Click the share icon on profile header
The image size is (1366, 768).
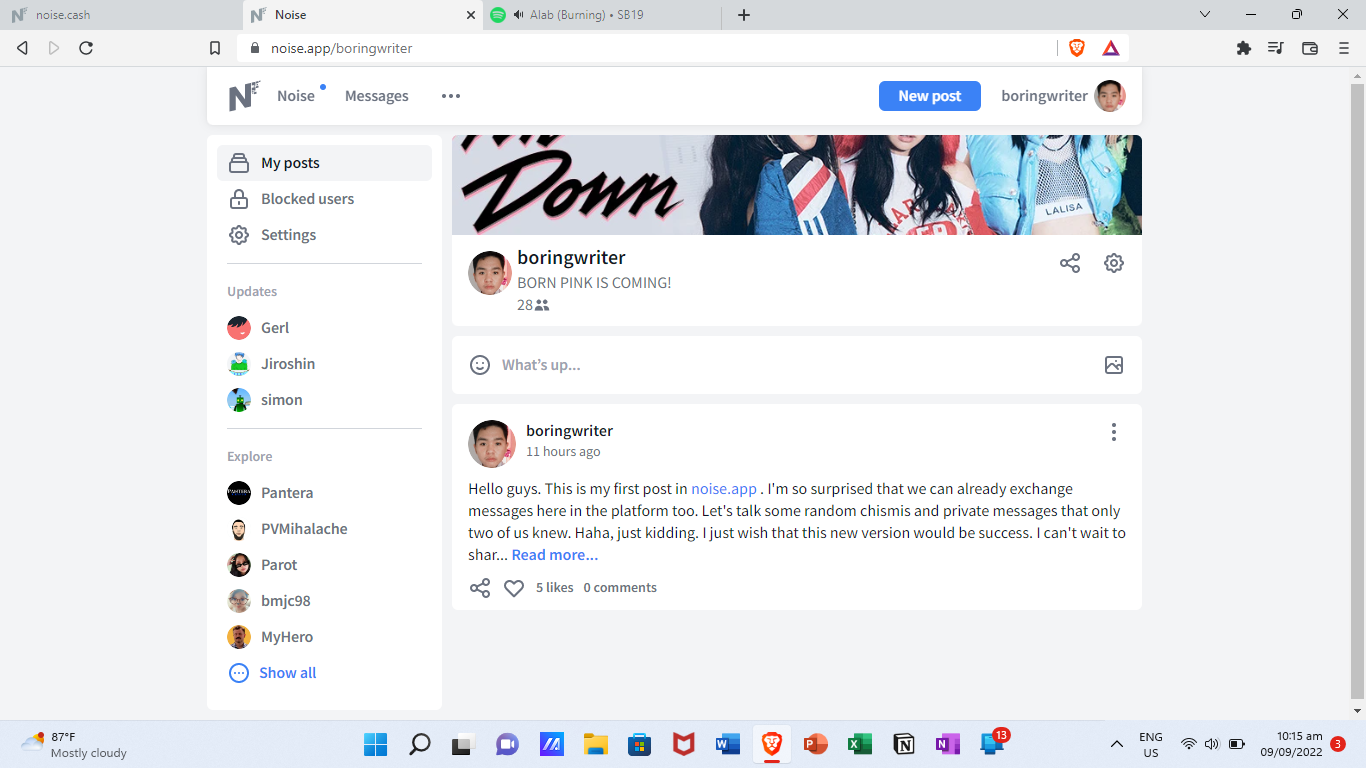pos(1070,263)
